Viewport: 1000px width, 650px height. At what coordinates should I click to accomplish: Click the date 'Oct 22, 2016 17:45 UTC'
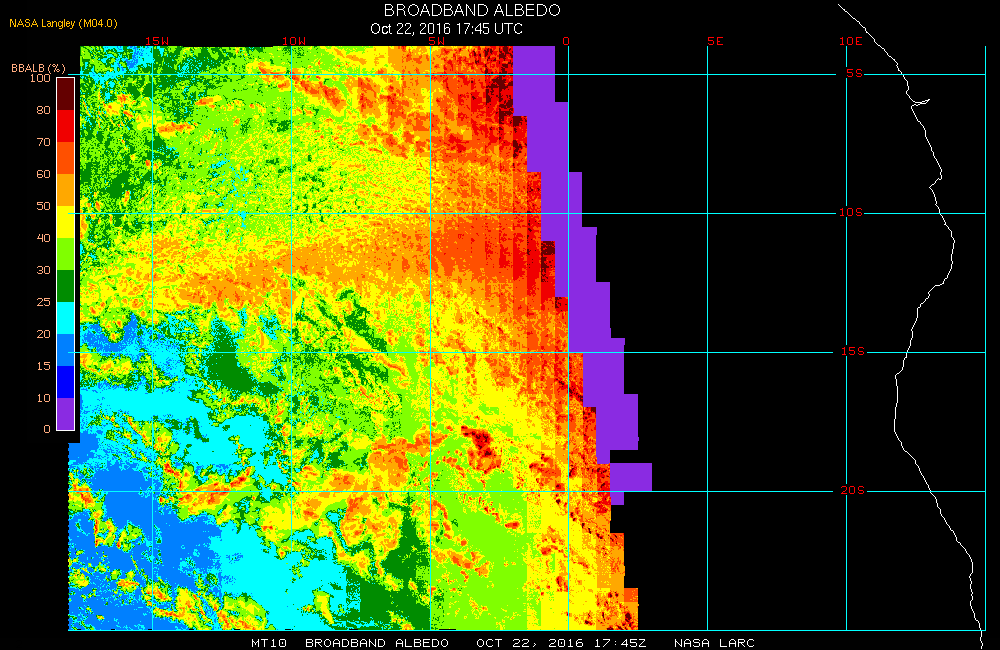(446, 29)
